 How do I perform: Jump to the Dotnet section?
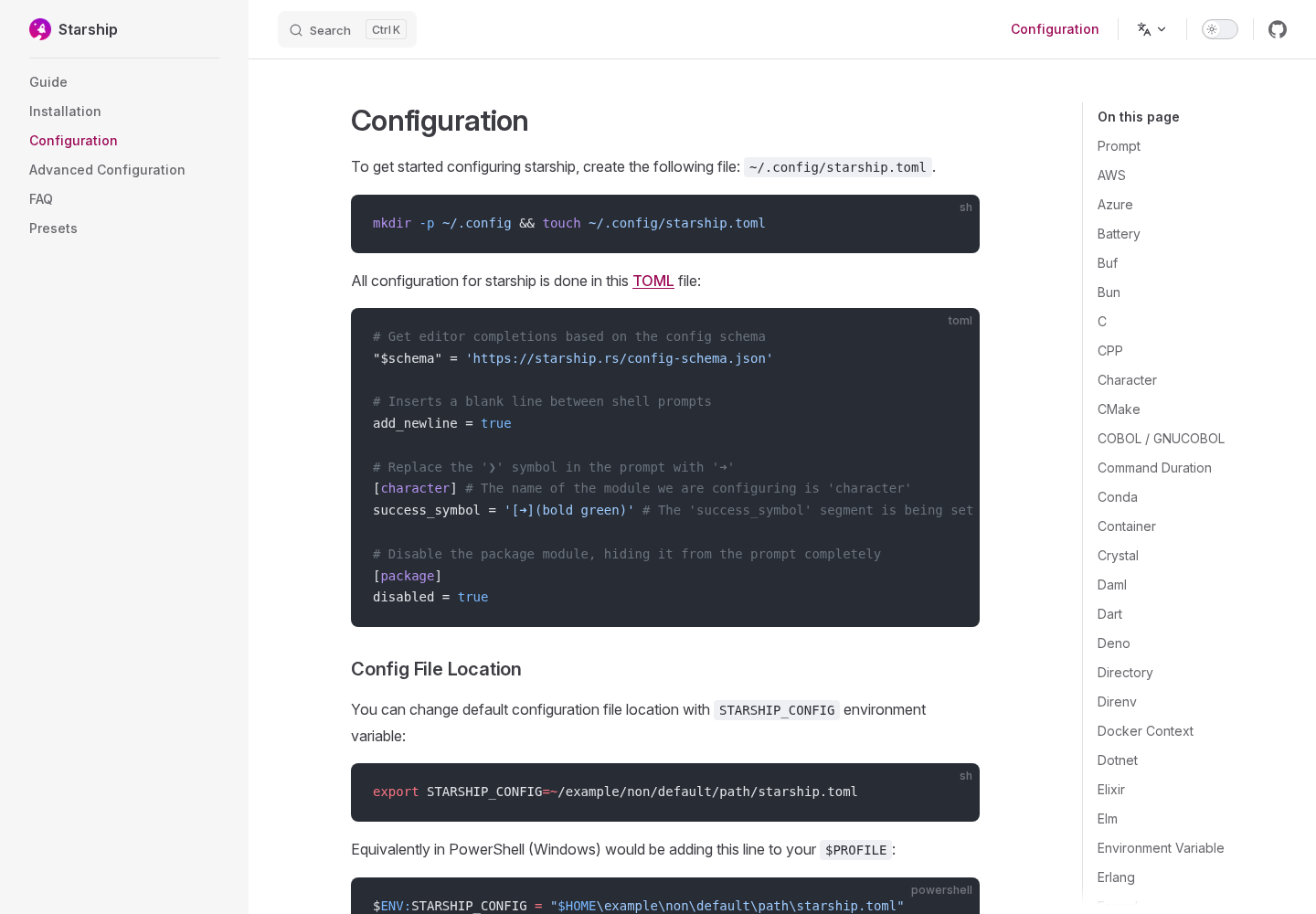pyautogui.click(x=1118, y=760)
